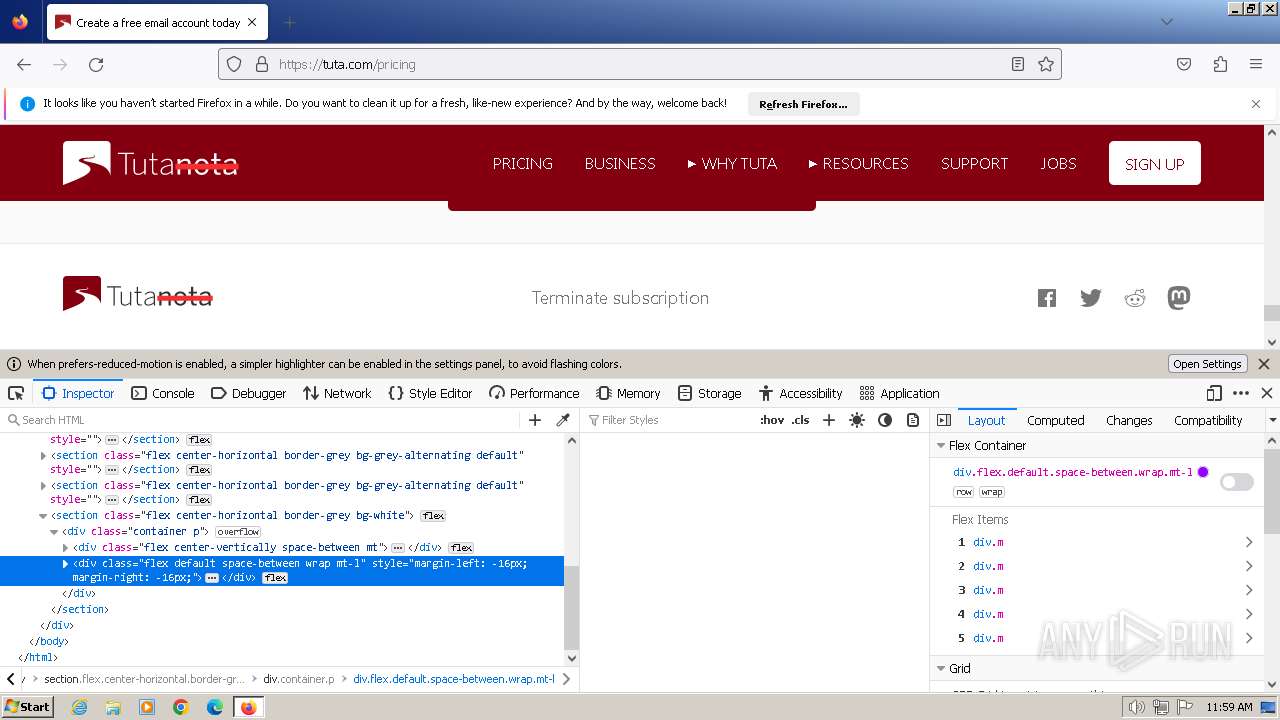Screen dimensions: 1280x720
Task: Open PRICING link in site navigation
Action: pyautogui.click(x=522, y=164)
